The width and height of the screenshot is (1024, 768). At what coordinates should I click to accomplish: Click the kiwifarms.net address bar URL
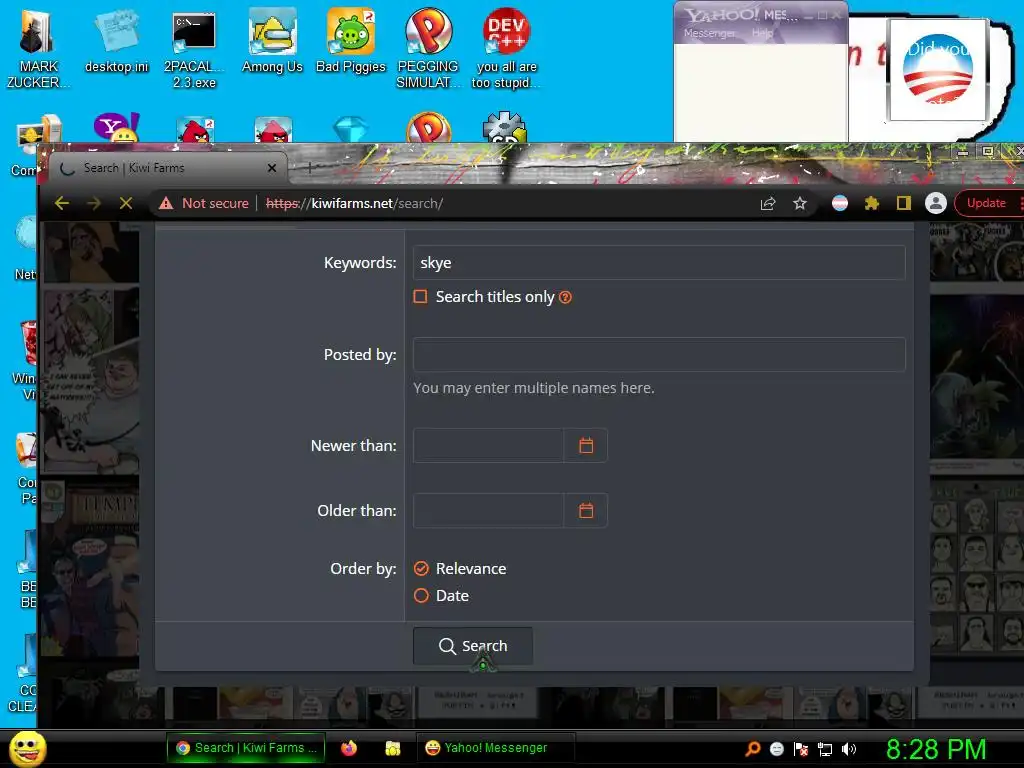pyautogui.click(x=355, y=203)
